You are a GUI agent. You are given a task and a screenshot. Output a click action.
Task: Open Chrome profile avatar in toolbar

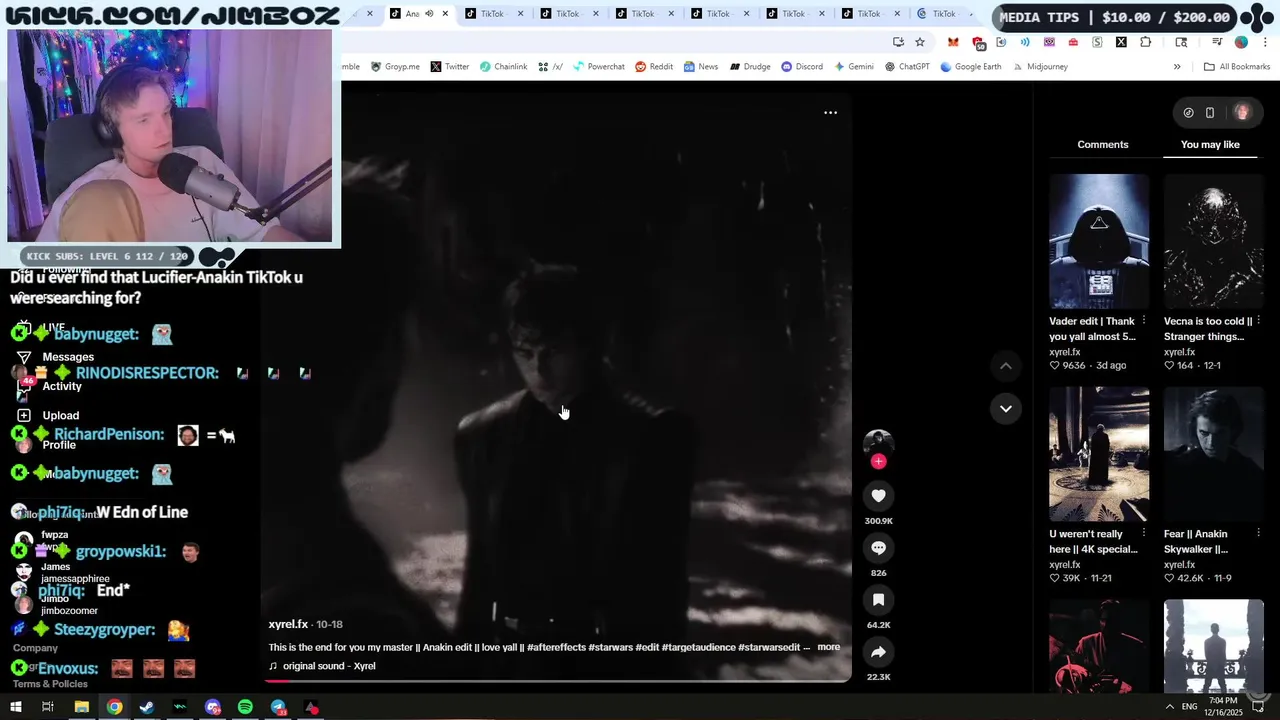point(1241,42)
